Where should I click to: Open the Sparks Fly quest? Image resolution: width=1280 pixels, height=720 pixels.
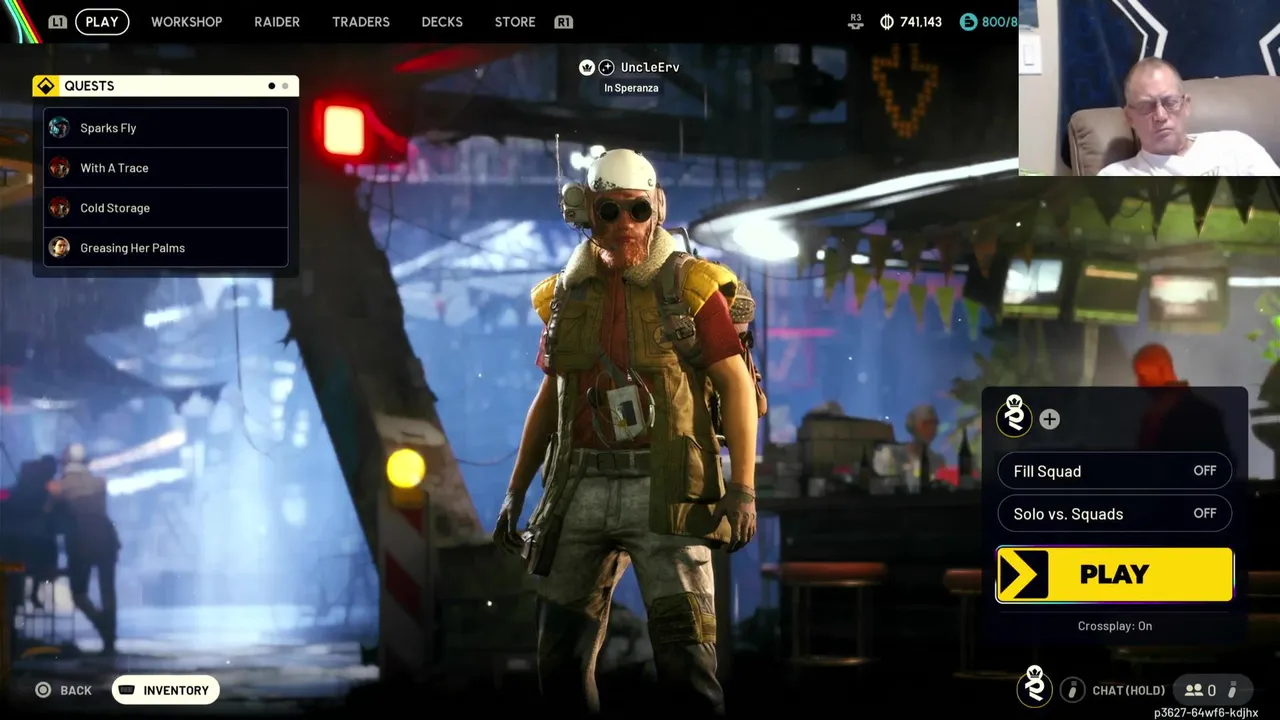pos(166,128)
